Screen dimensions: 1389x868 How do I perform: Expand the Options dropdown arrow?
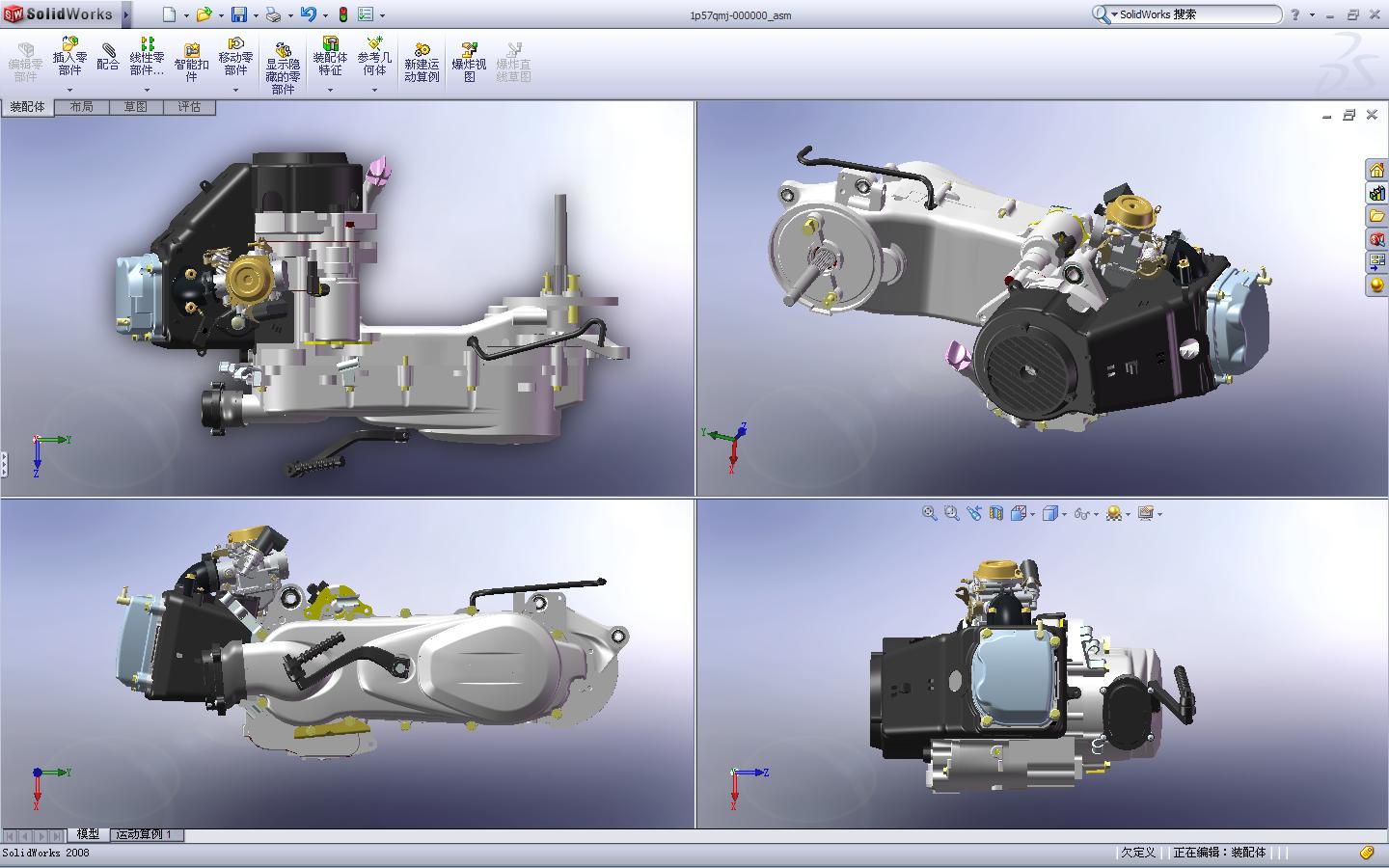tap(382, 15)
